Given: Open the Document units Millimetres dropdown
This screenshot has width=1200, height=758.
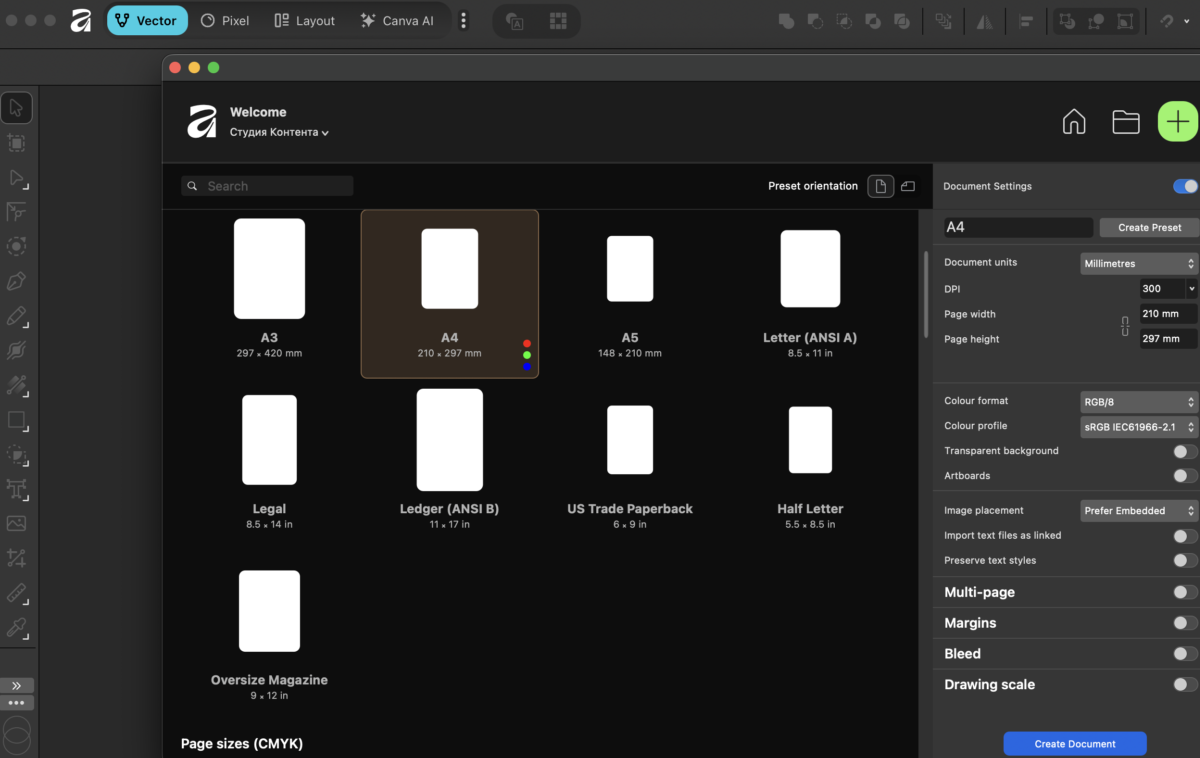Looking at the screenshot, I should (x=1139, y=263).
